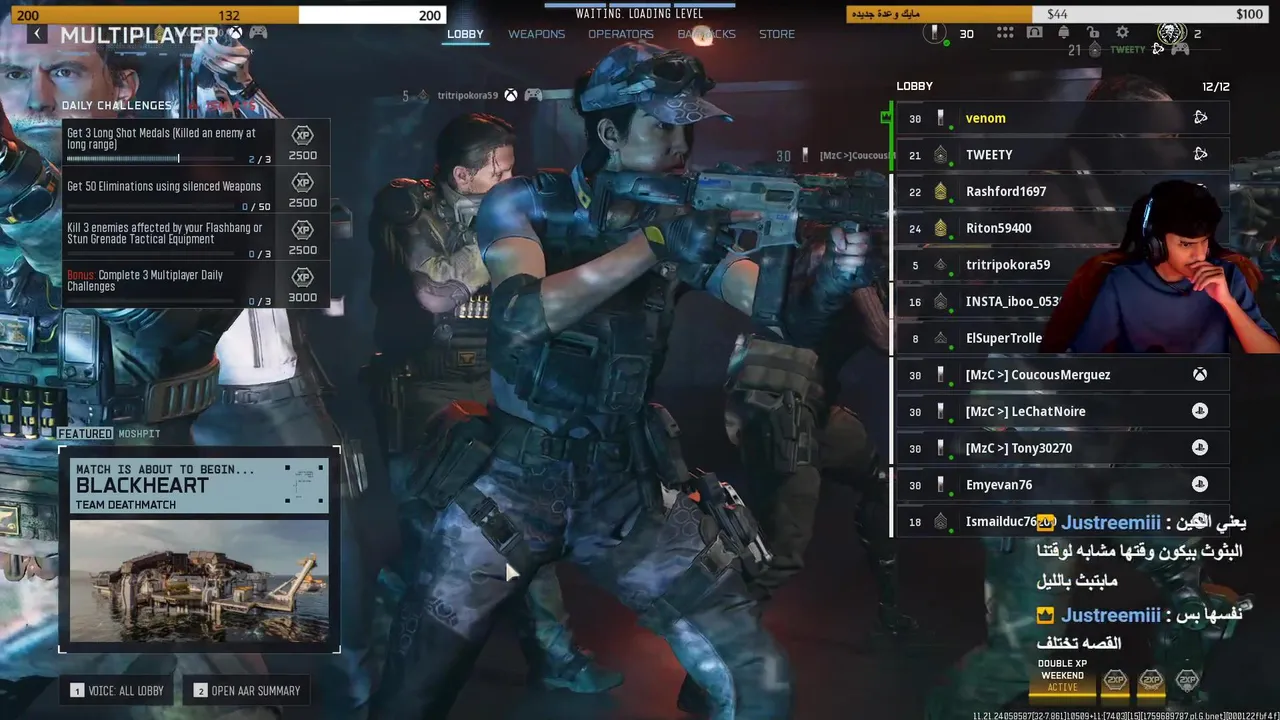Select player Riton59400 in lobby list
The width and height of the screenshot is (1280, 720).
click(x=1062, y=228)
